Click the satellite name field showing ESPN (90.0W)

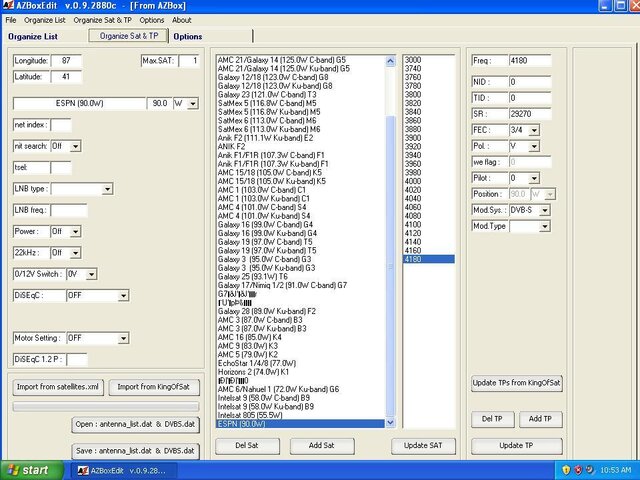(80, 104)
